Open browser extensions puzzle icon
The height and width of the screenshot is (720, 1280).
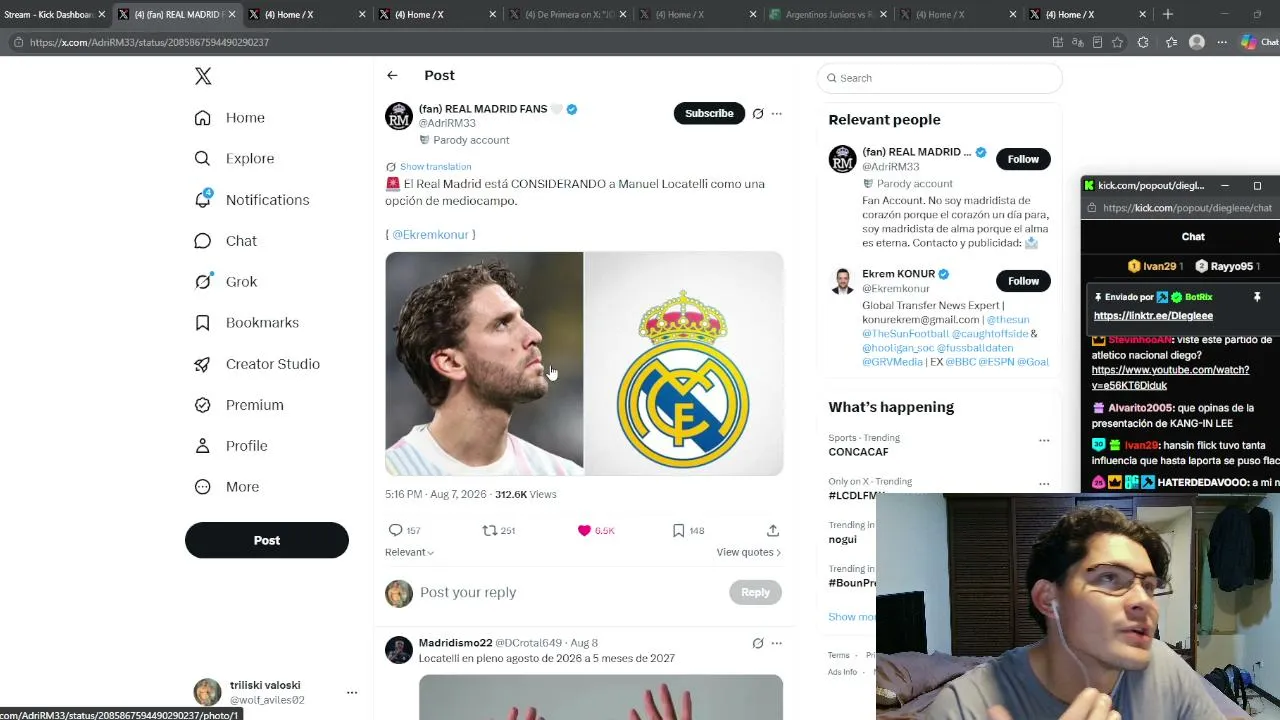pos(1143,42)
